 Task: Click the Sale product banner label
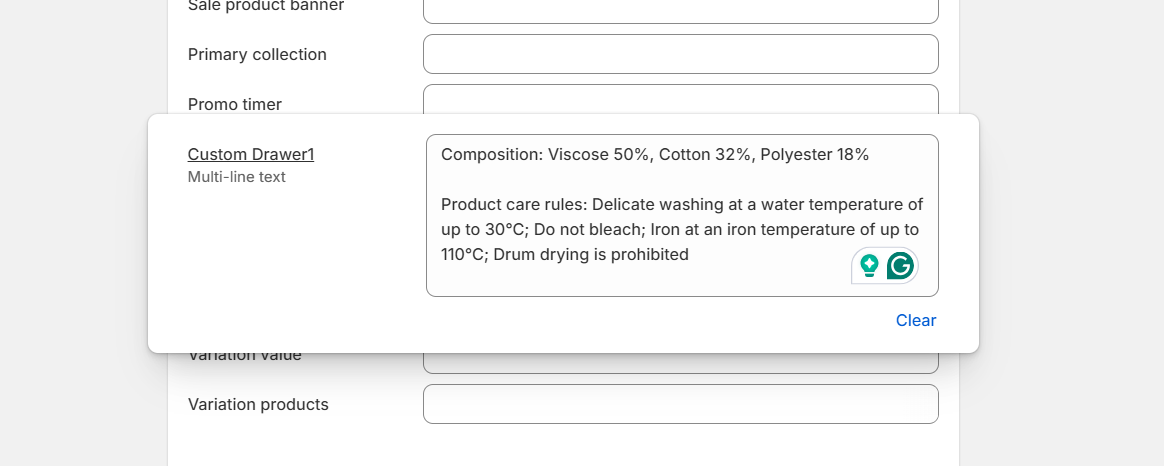pyautogui.click(x=266, y=6)
